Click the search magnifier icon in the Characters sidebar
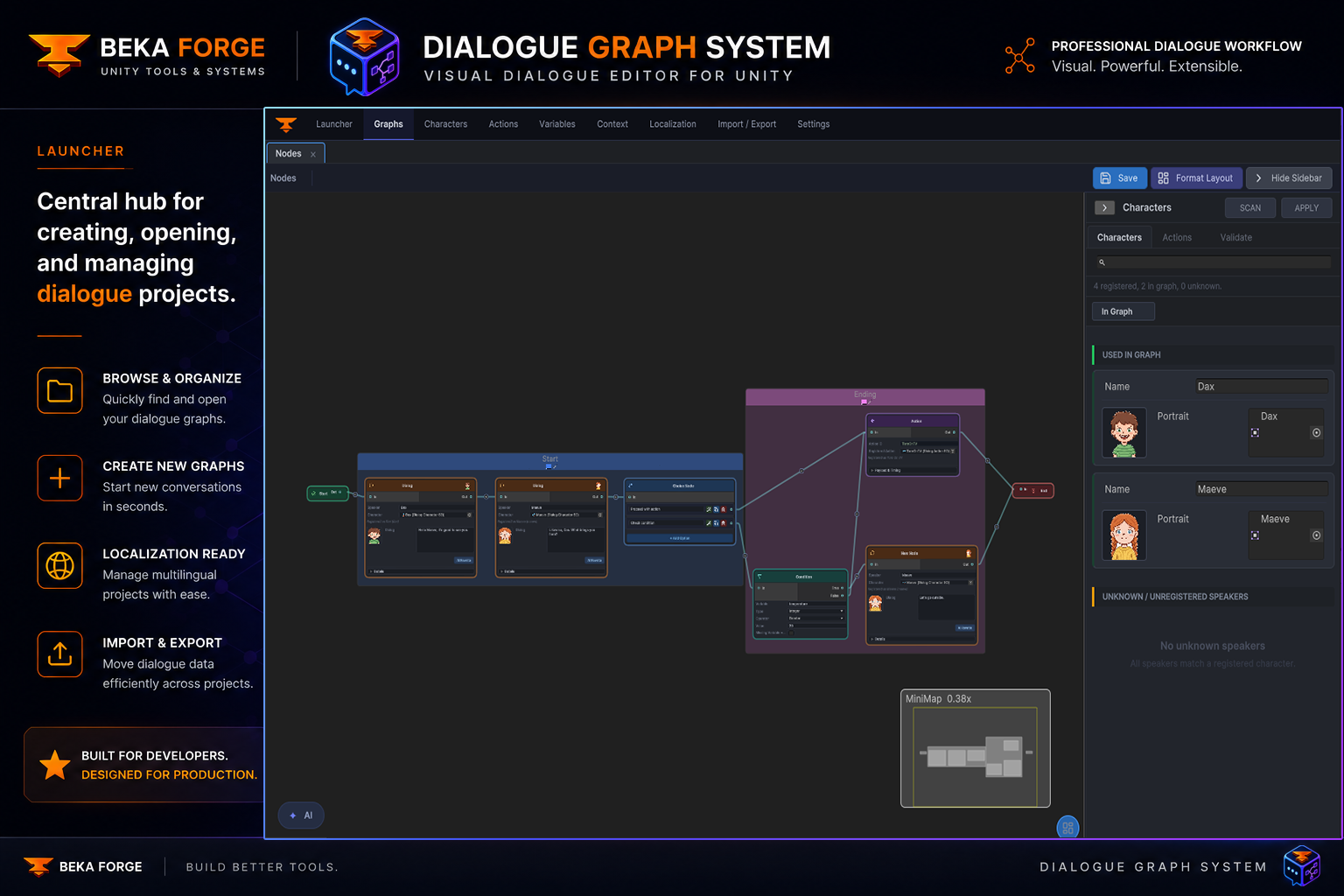The image size is (1344, 896). (x=1102, y=262)
